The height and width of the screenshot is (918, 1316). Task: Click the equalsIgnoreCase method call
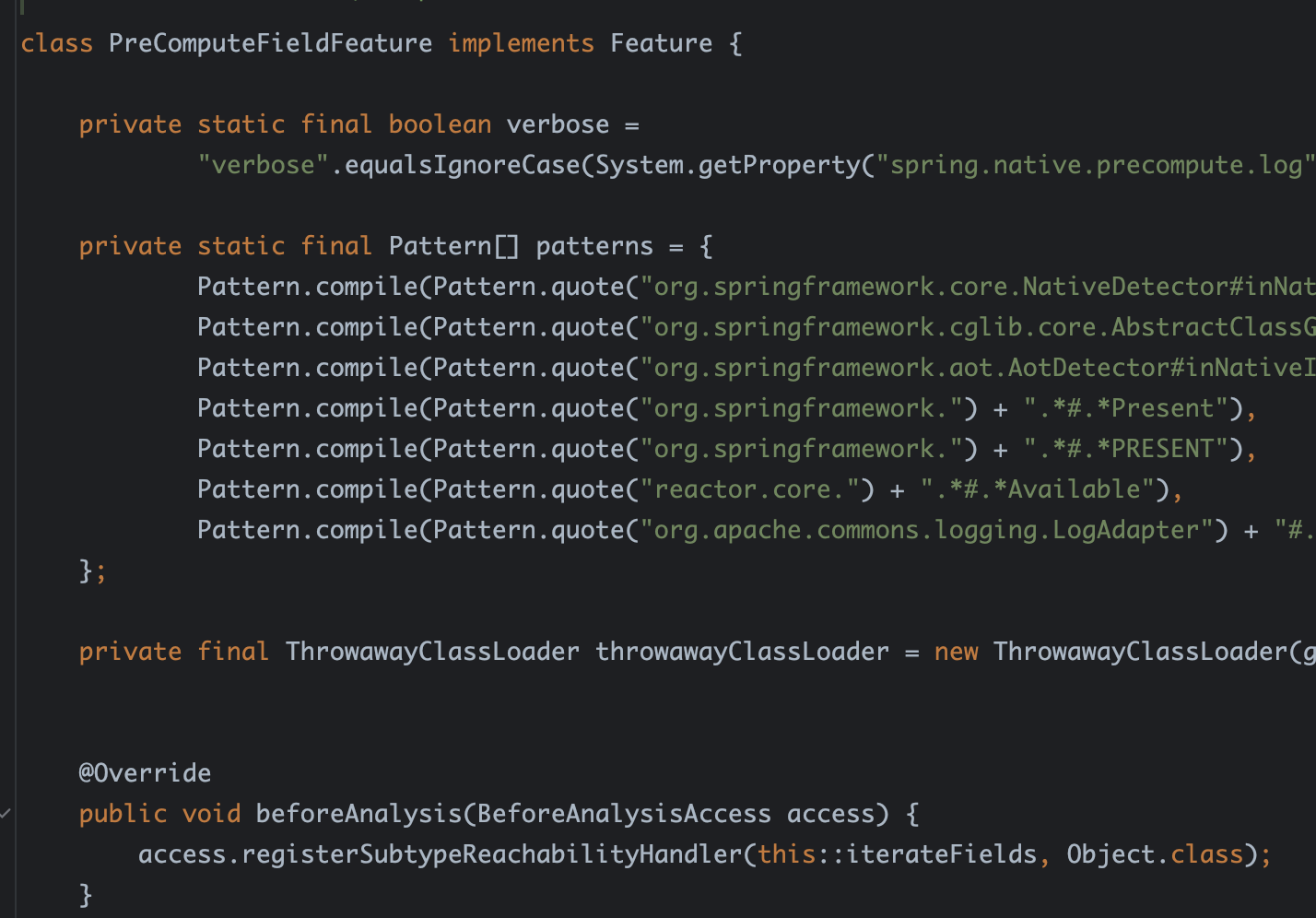pos(462,165)
